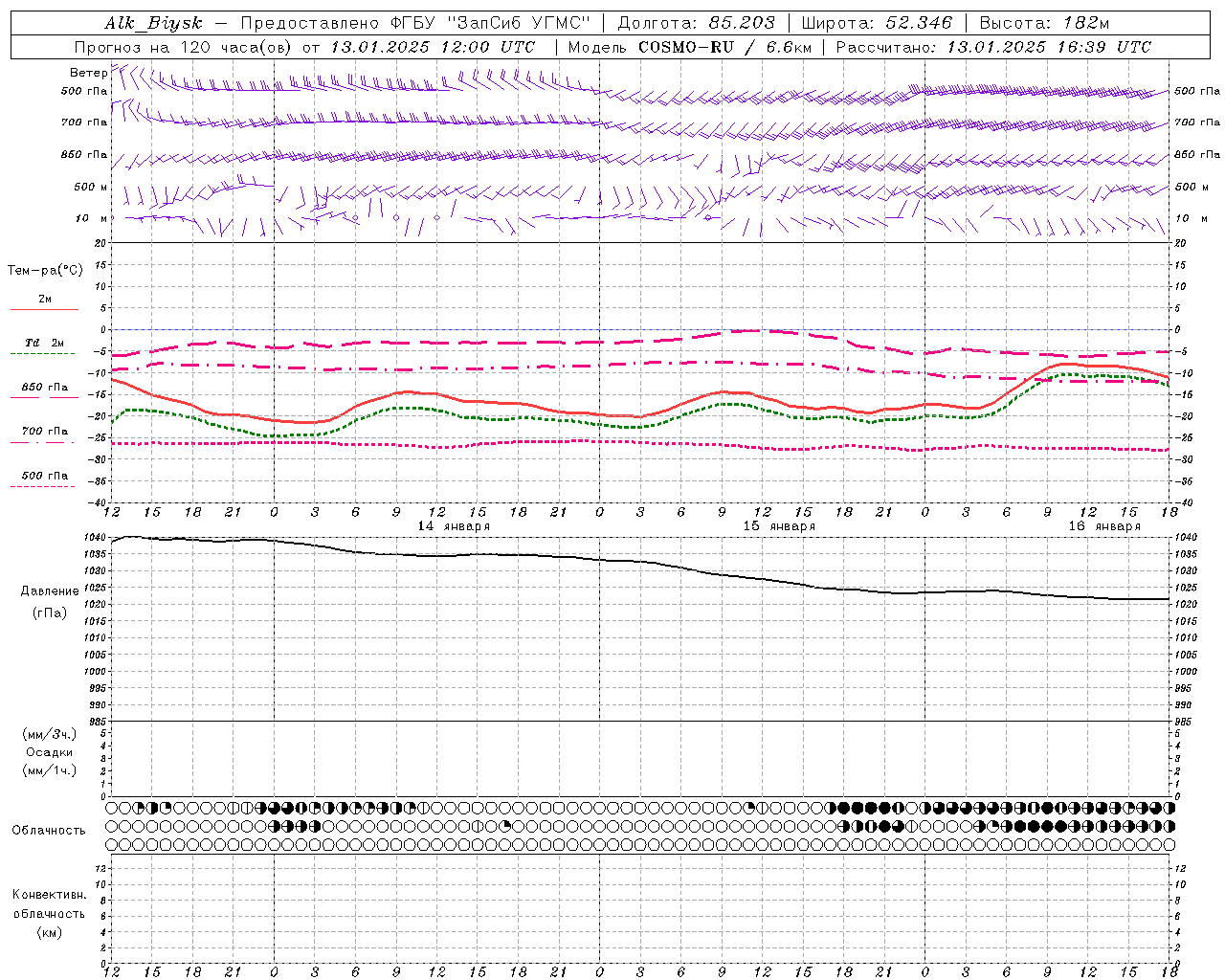The image size is (1225, 980).
Task: Click the 'Облачность' cloudiness panel label
Action: [49, 831]
